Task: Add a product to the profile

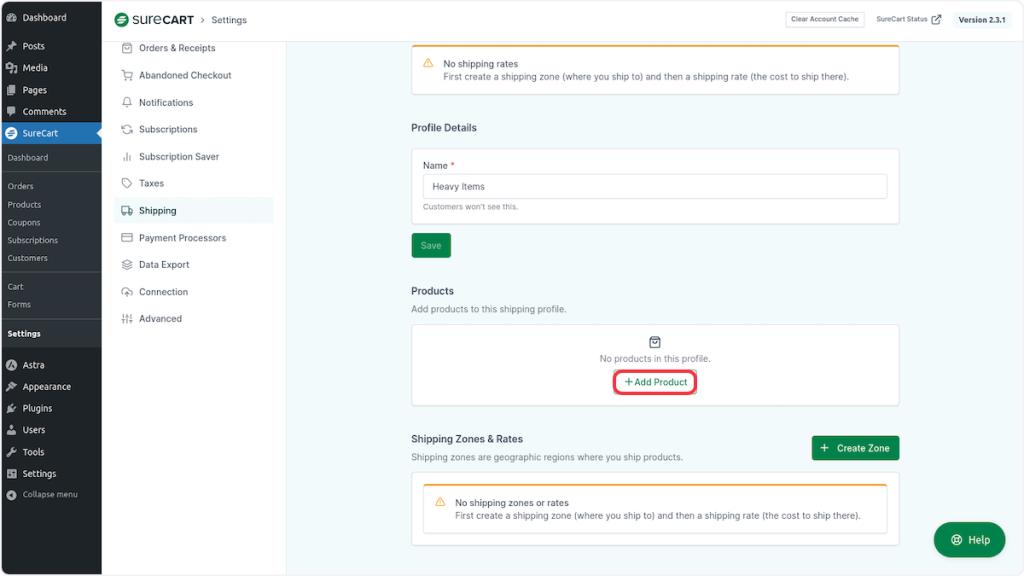Action: [655, 382]
